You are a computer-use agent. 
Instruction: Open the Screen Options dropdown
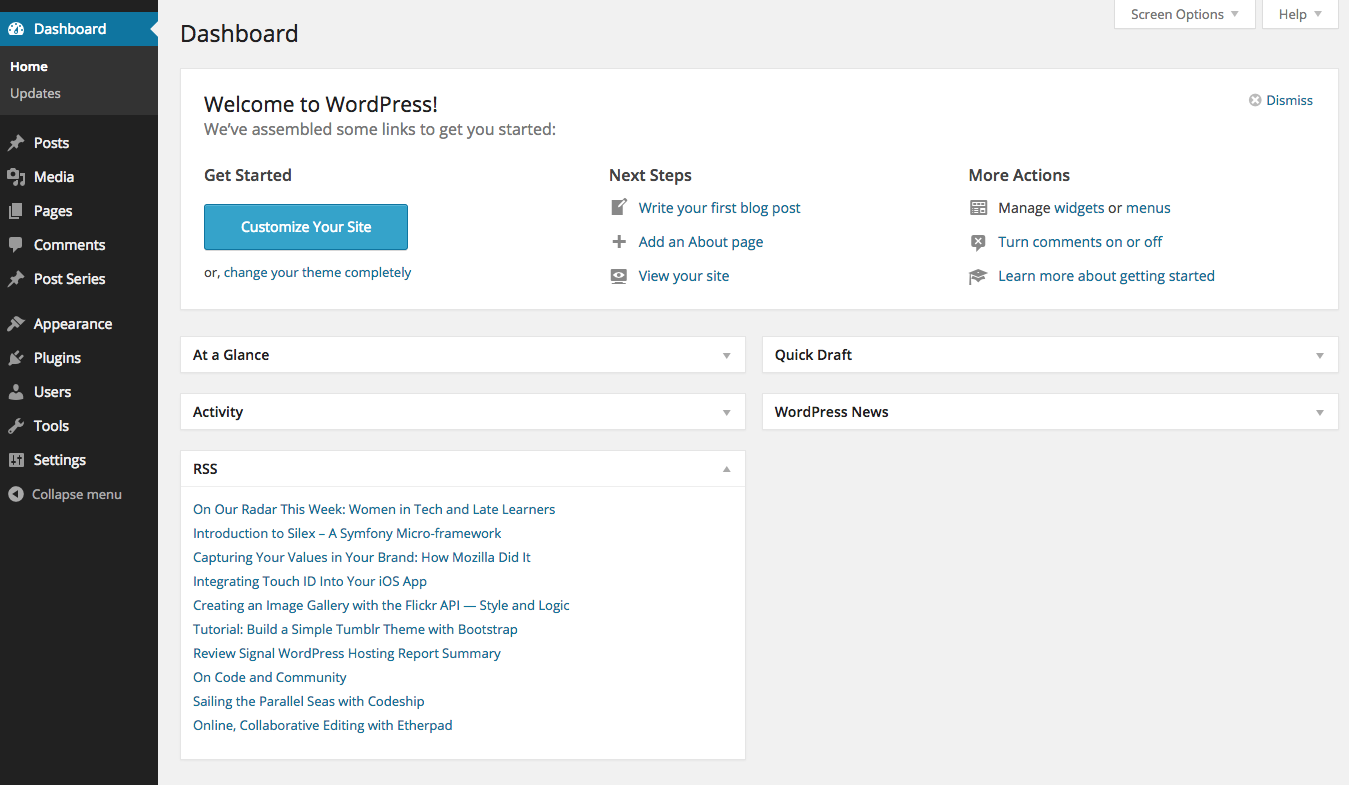coord(1185,14)
